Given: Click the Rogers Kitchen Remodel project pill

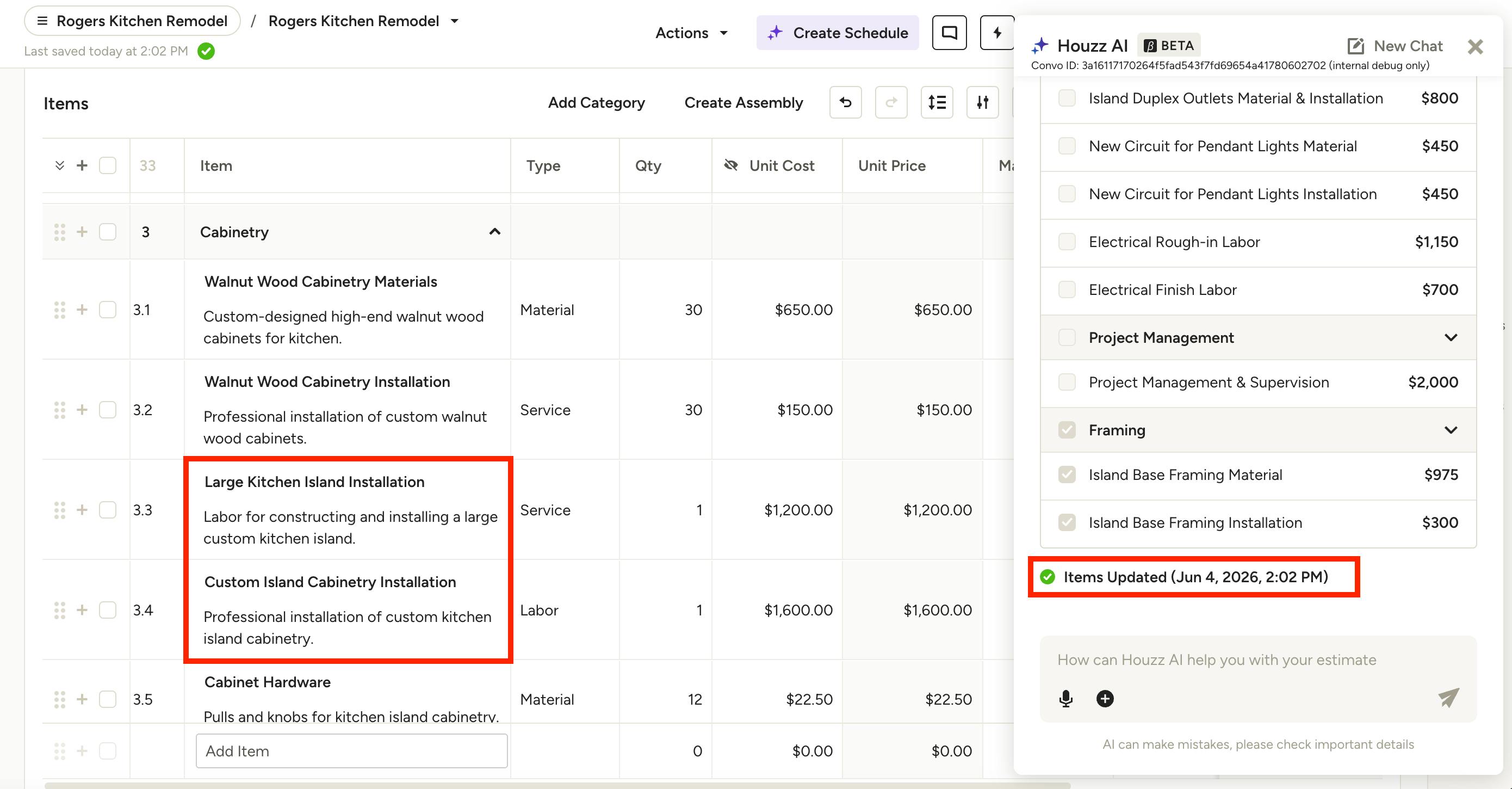Looking at the screenshot, I should 132,21.
